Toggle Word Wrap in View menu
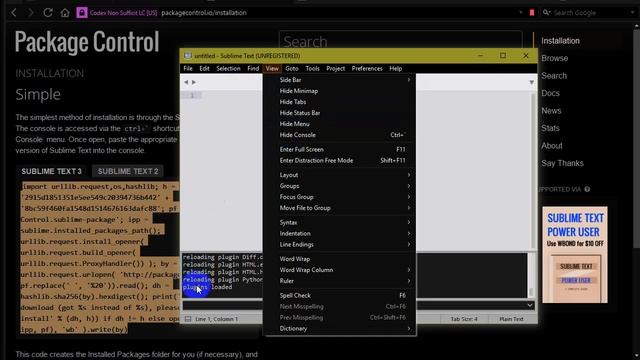 tap(340, 259)
